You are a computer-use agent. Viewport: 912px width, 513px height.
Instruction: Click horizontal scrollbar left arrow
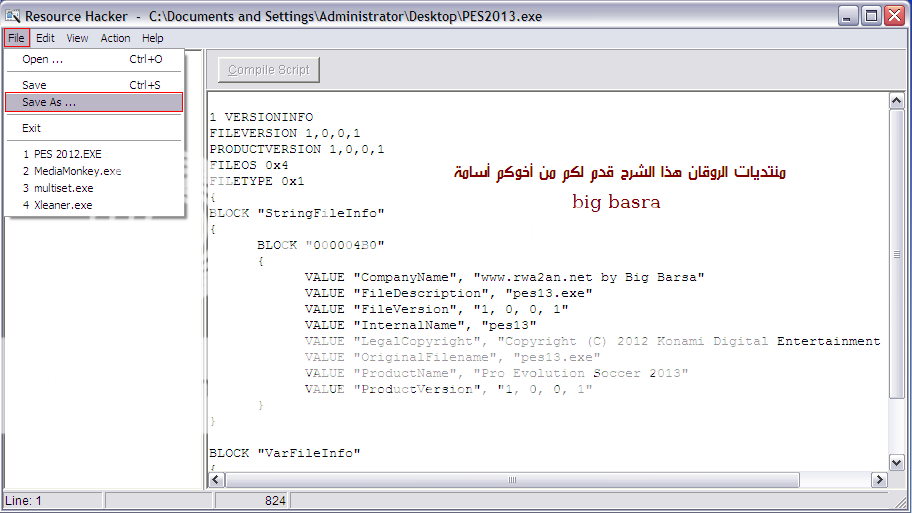pyautogui.click(x=216, y=480)
